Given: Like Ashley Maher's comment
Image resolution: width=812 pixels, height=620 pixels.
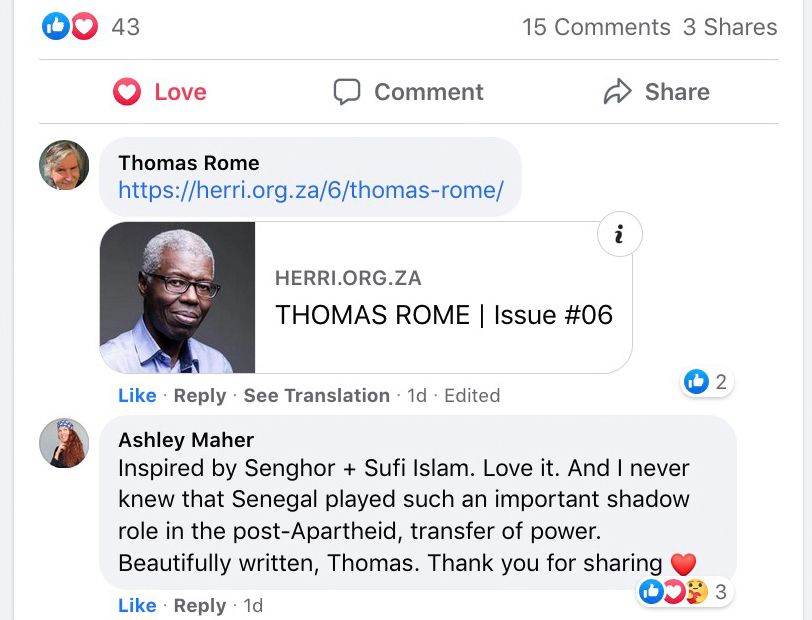Looking at the screenshot, I should click(x=137, y=605).
